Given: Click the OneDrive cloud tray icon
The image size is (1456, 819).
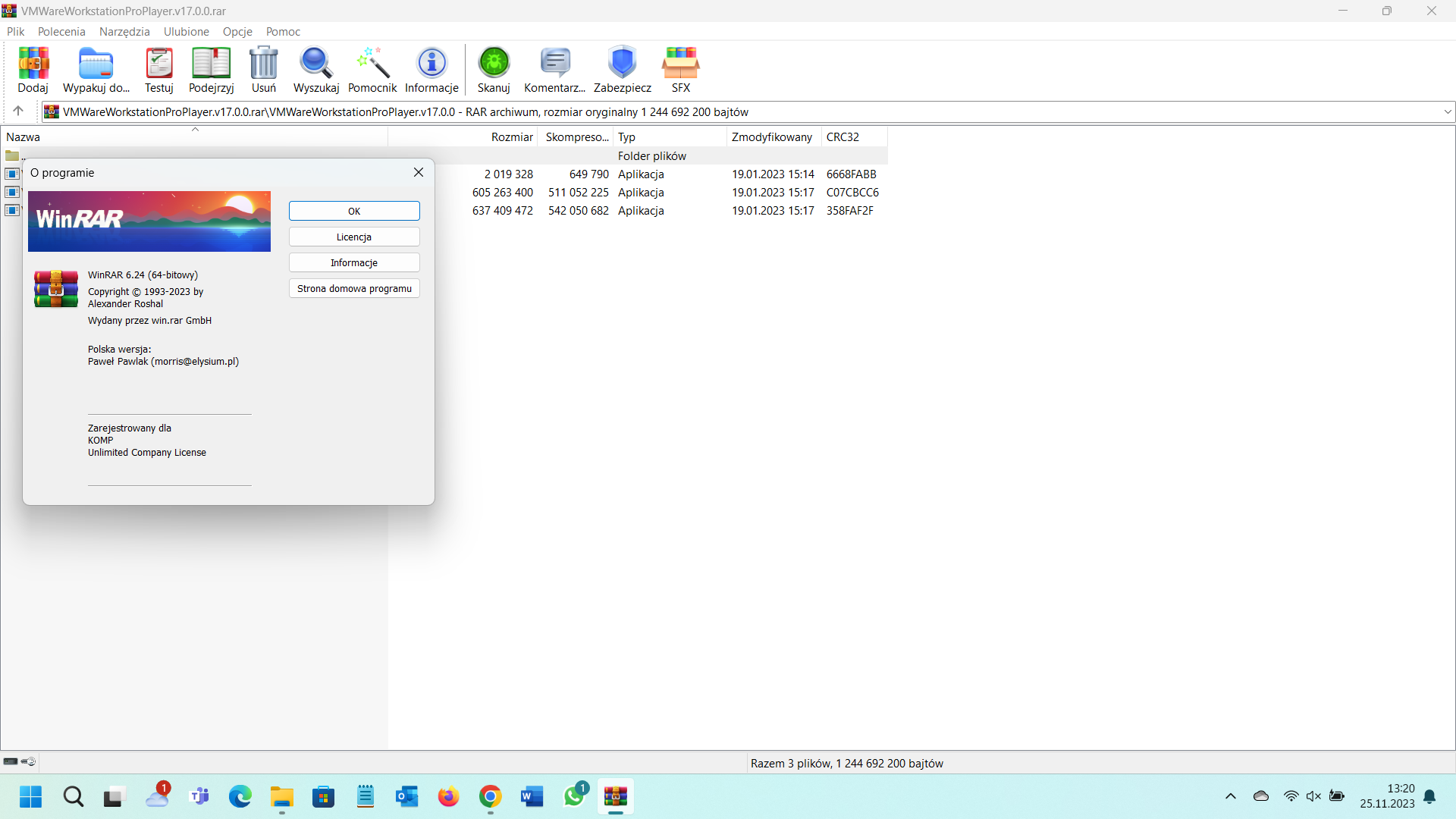Looking at the screenshot, I should 1261,796.
